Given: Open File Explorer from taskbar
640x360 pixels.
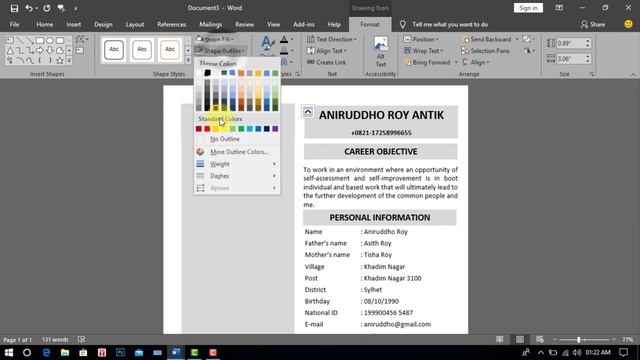Looking at the screenshot, I should (x=65, y=352).
